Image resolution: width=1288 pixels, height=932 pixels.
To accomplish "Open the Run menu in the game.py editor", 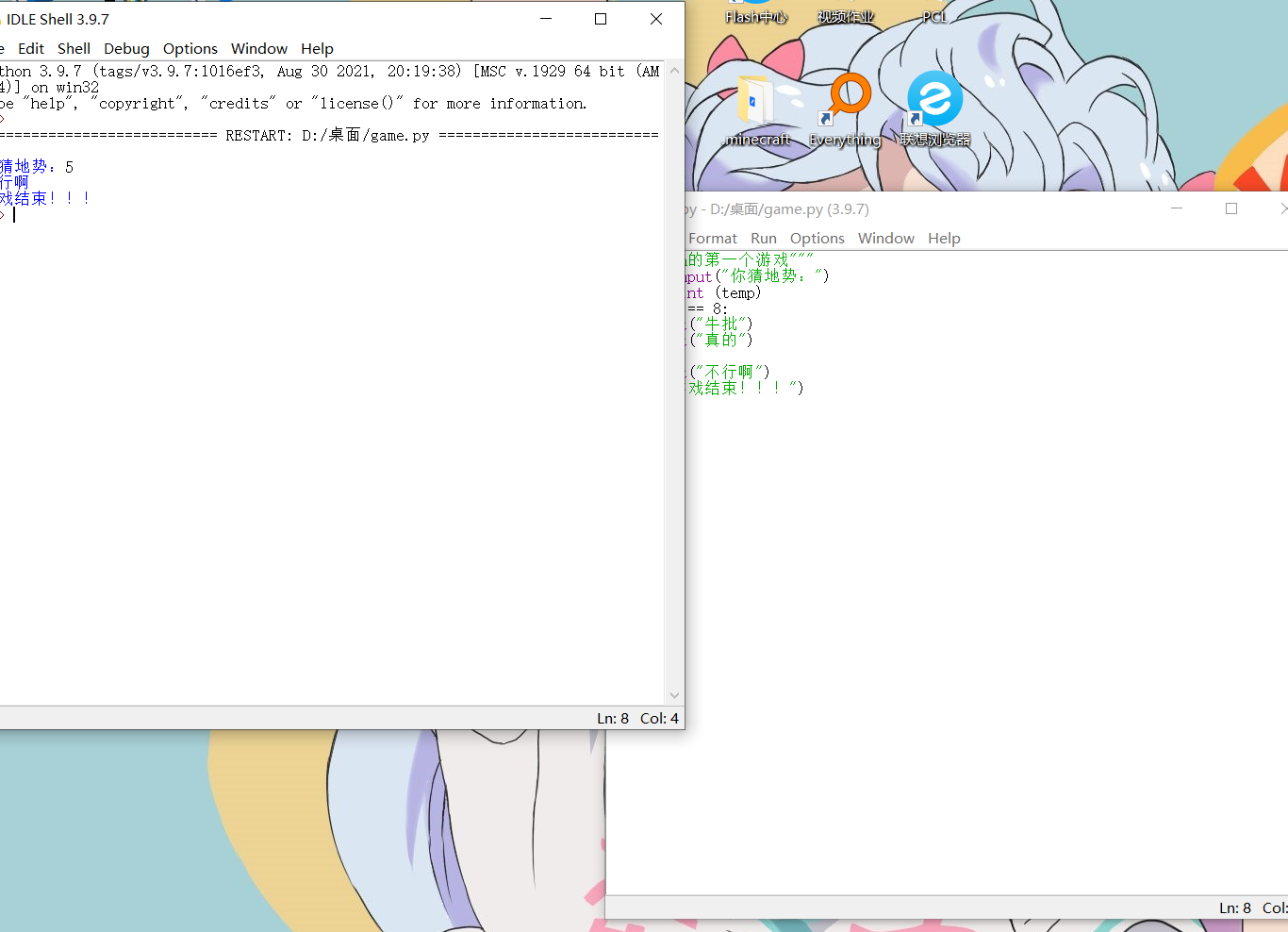I will 764,239.
